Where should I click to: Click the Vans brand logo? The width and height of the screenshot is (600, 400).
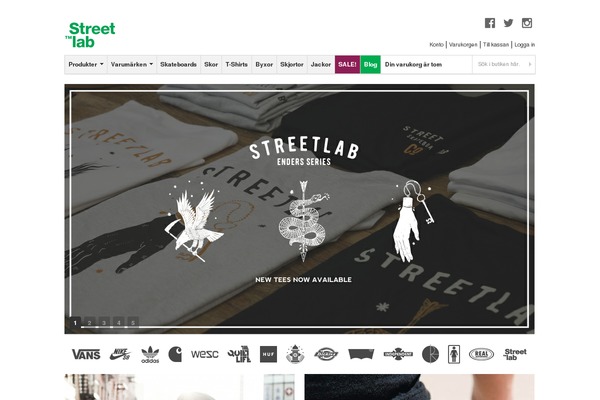tap(86, 354)
